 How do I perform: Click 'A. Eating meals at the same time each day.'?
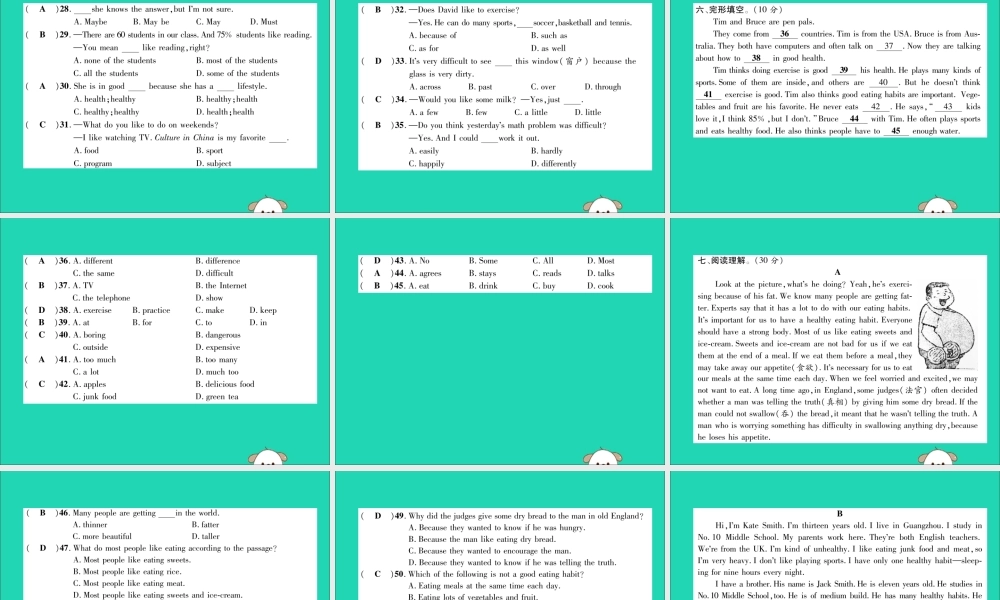(484, 586)
